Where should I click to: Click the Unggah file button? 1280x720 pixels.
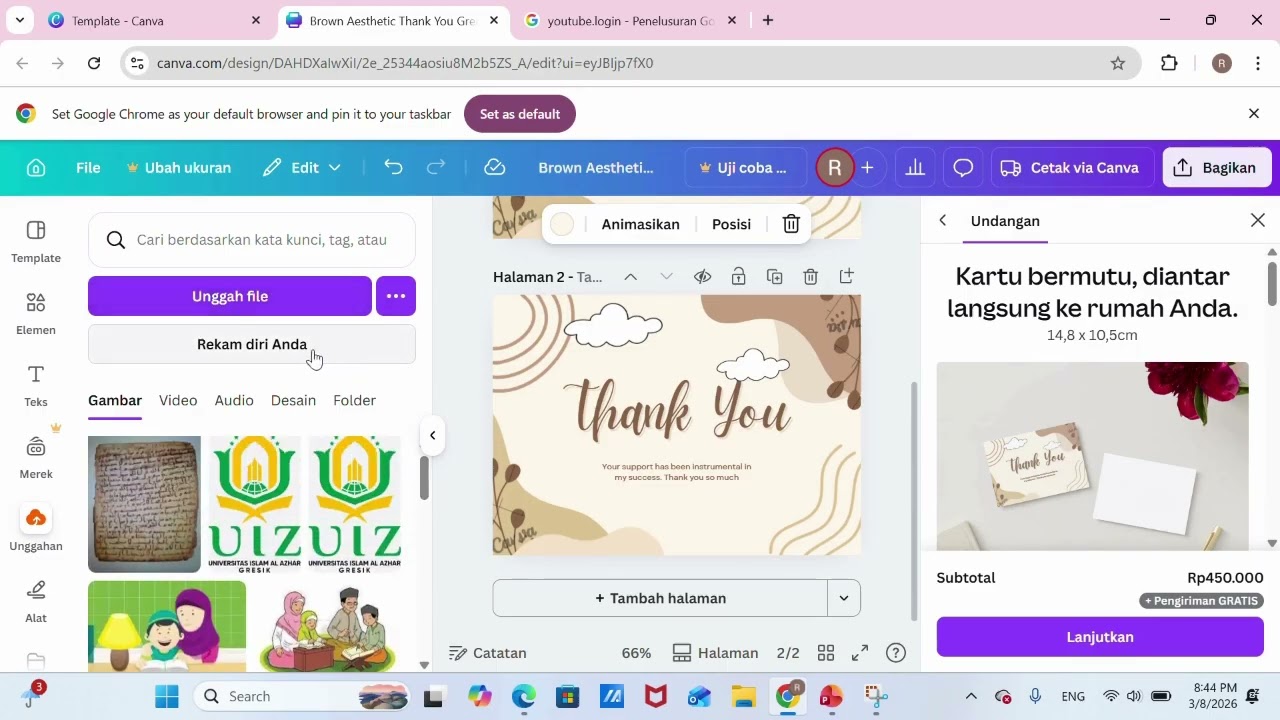[230, 296]
